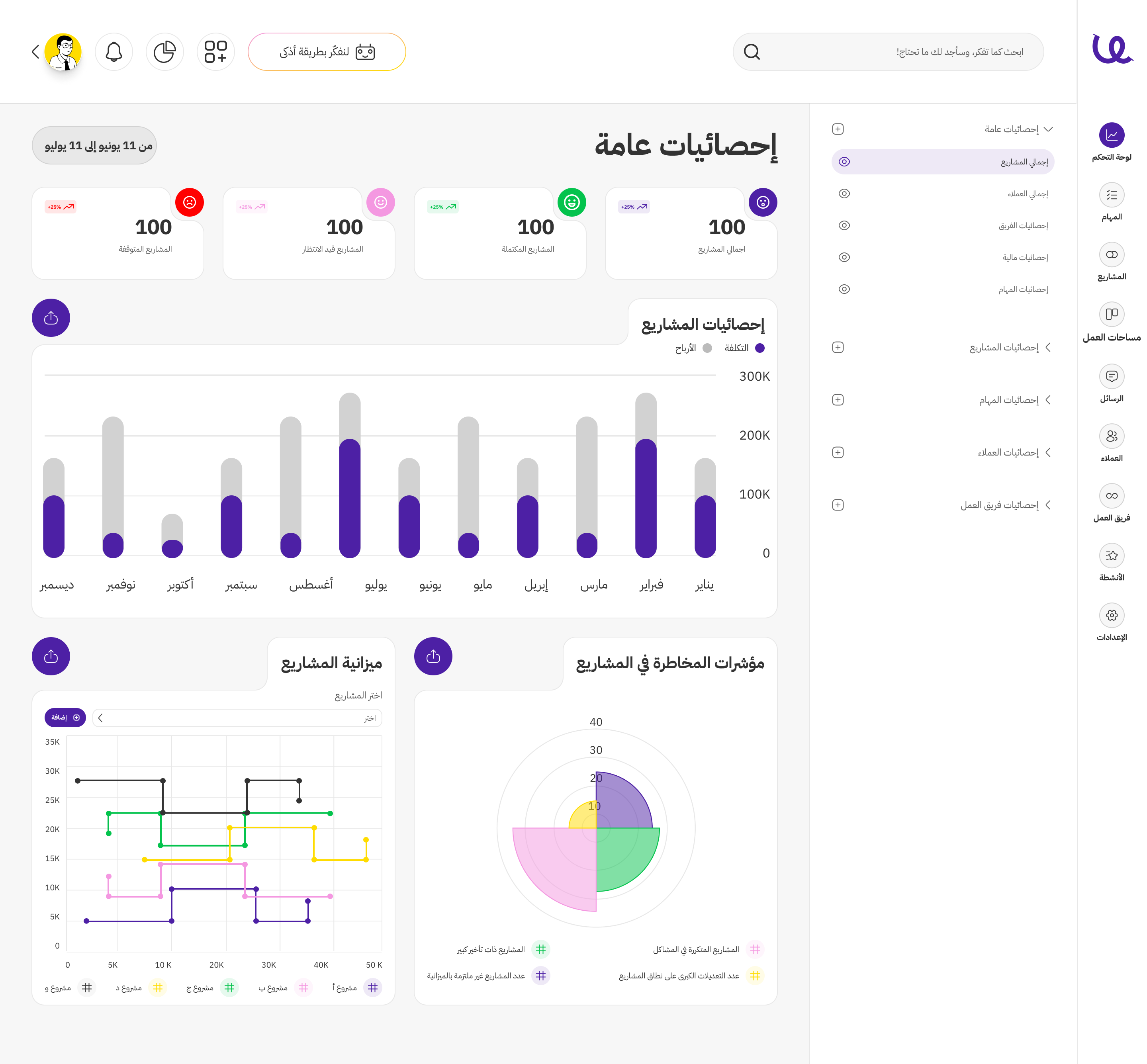
Task: Select إجمالي المشاريع menu item
Action: [x=943, y=162]
